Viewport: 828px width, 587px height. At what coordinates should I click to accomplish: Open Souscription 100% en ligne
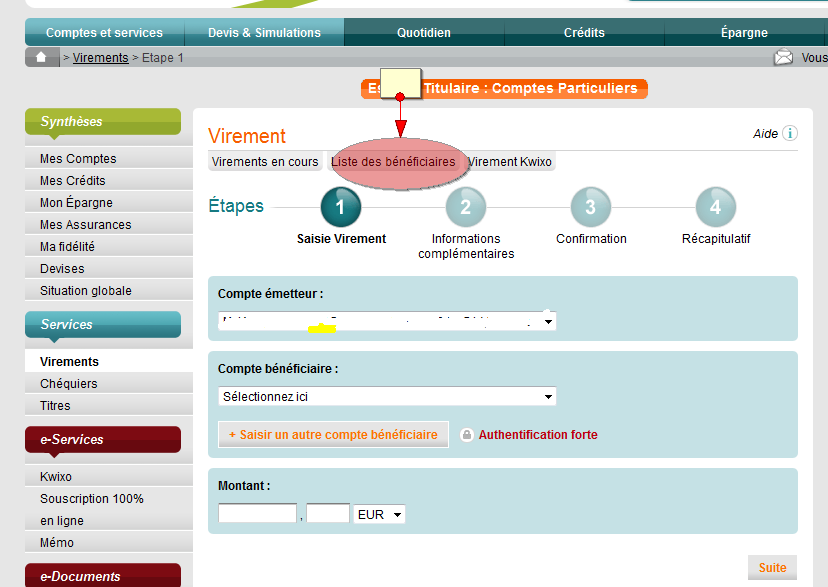click(109, 509)
